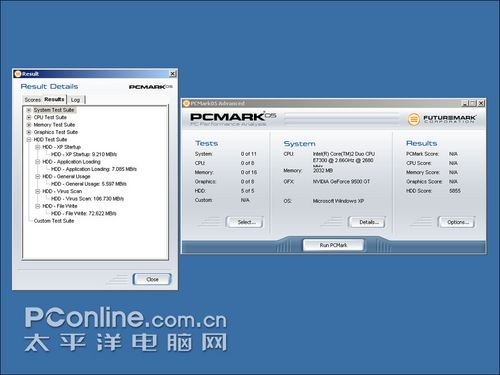Viewport: 500px width, 375px height.
Task: Select Application Loading 7.085 MB/s result
Action: [94, 169]
